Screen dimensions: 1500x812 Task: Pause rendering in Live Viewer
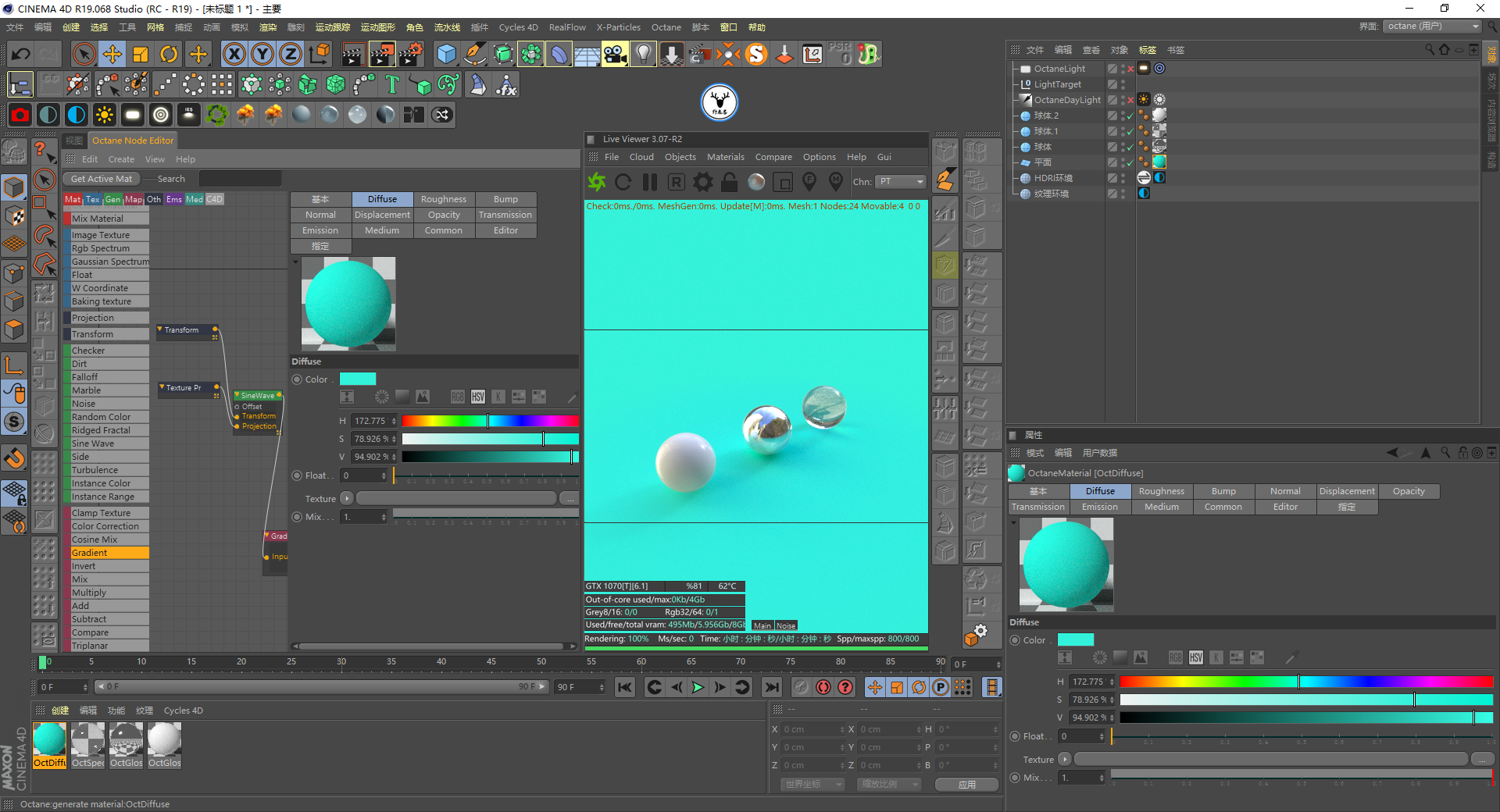649,182
